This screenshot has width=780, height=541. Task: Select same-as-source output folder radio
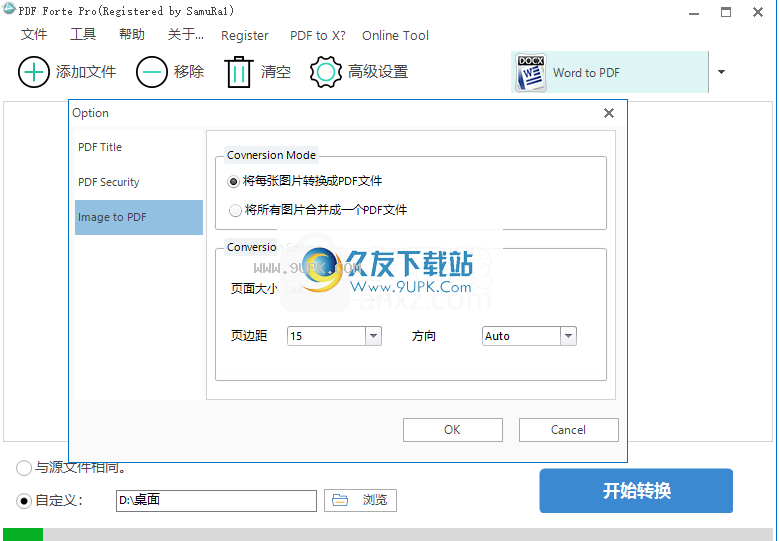pyautogui.click(x=24, y=467)
